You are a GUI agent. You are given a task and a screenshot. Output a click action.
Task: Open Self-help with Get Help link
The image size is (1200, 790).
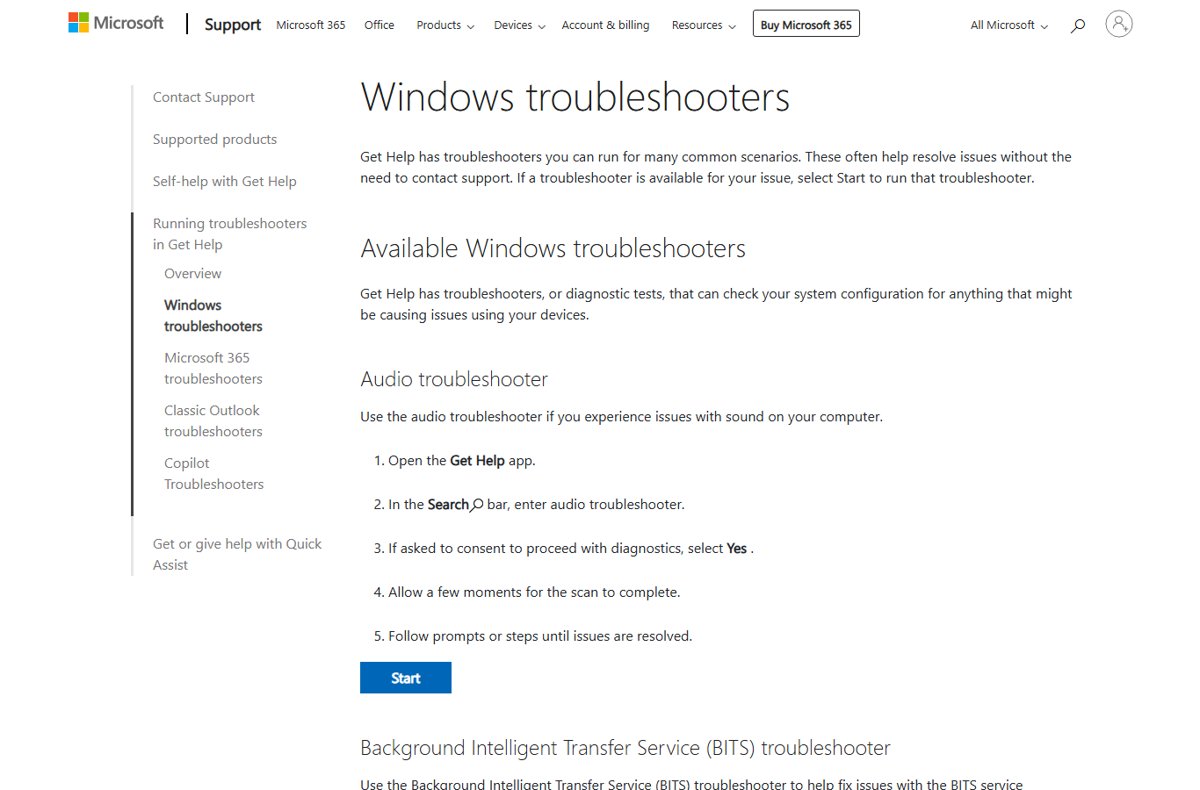(x=225, y=181)
